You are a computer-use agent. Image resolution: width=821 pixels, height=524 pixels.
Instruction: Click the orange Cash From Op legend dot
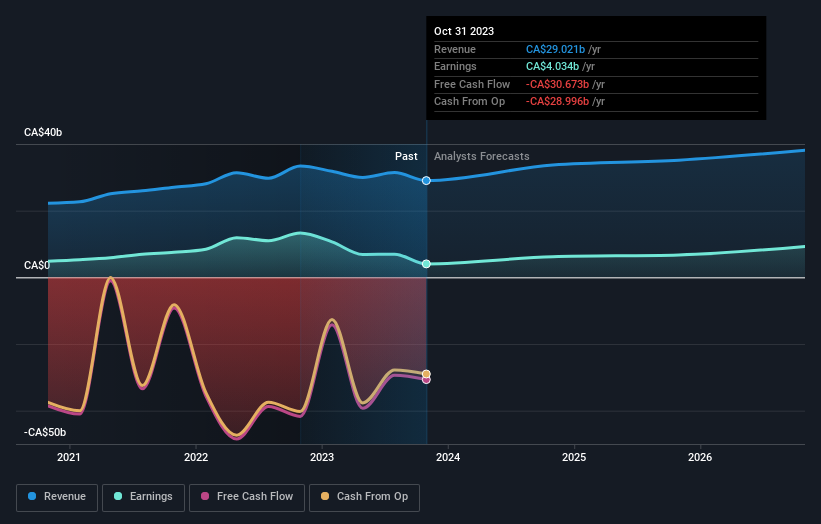pos(325,496)
